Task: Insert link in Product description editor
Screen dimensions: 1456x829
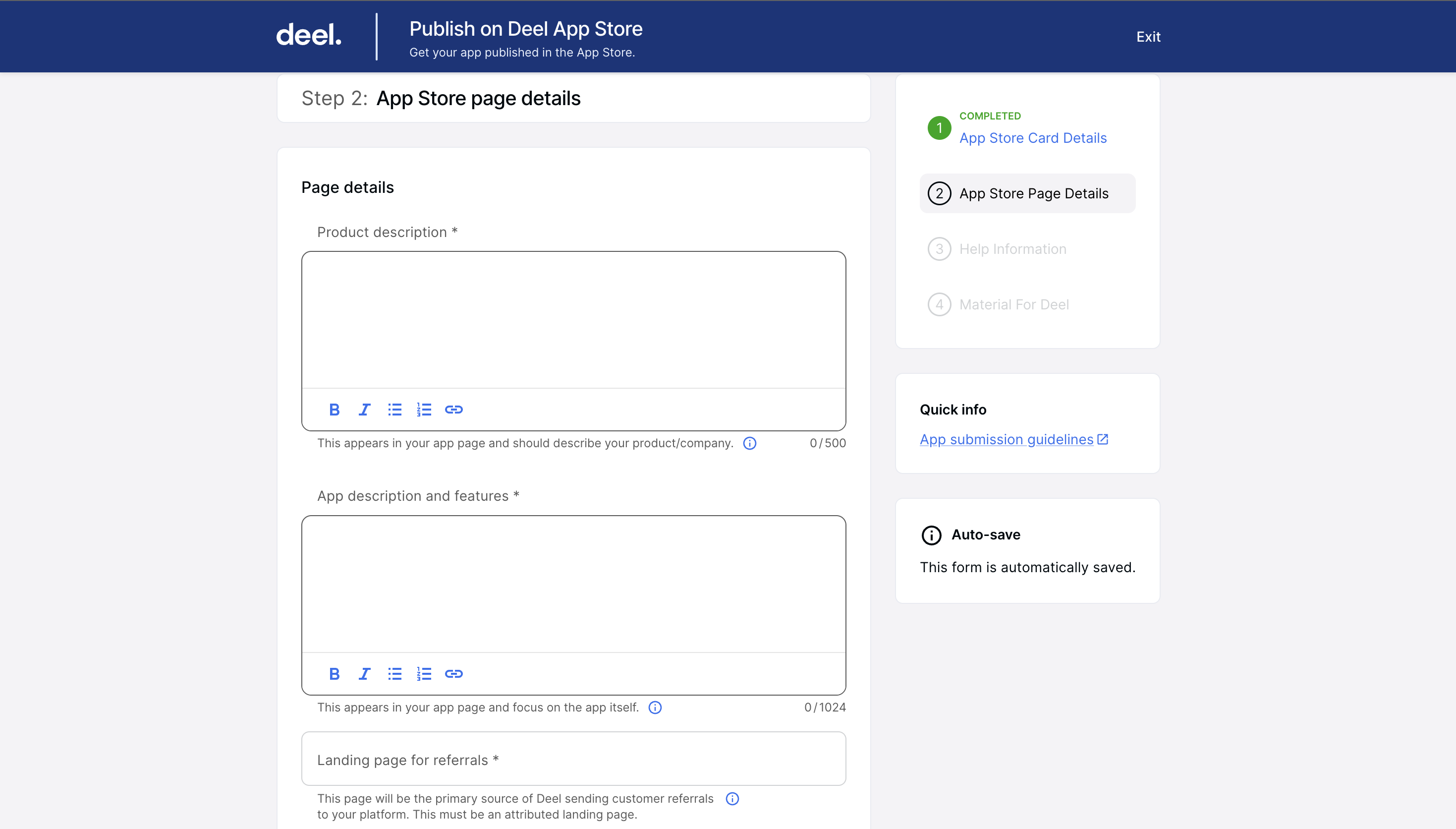Action: tap(453, 410)
